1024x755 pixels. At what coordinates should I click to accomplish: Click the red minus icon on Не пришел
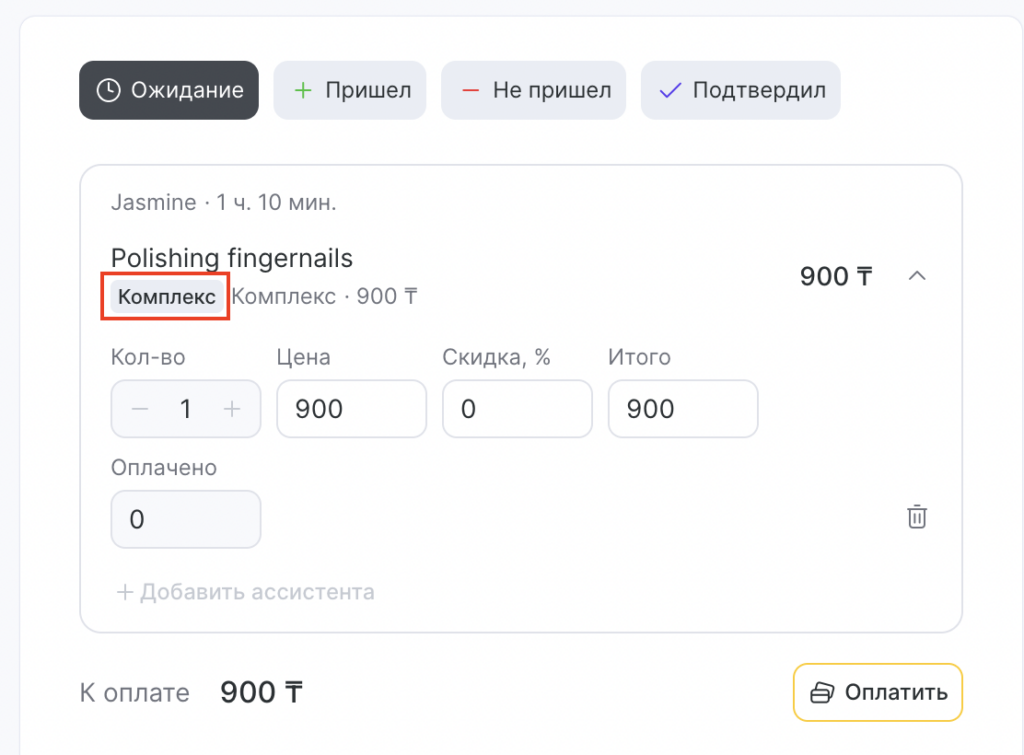[x=470, y=90]
